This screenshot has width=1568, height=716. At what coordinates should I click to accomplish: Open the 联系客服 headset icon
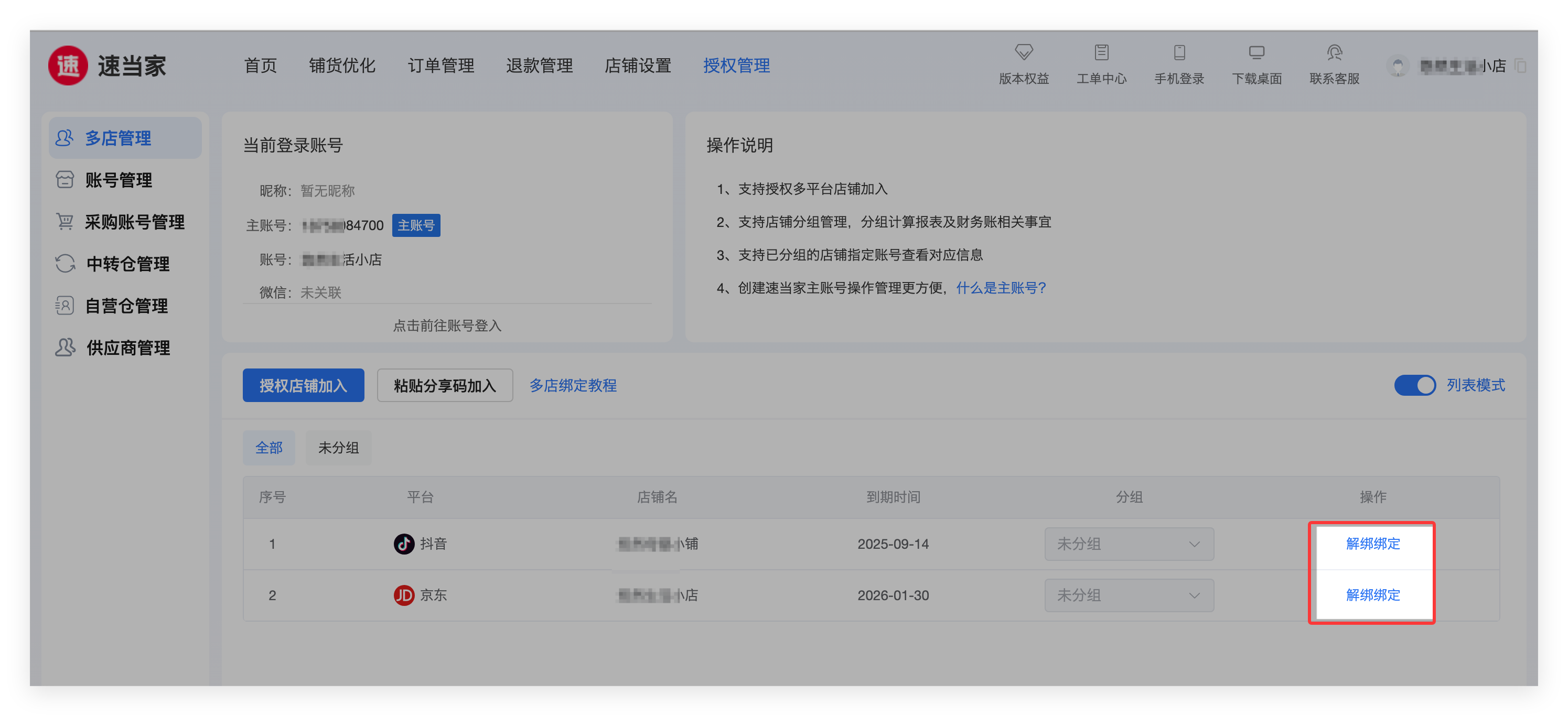pos(1334,52)
